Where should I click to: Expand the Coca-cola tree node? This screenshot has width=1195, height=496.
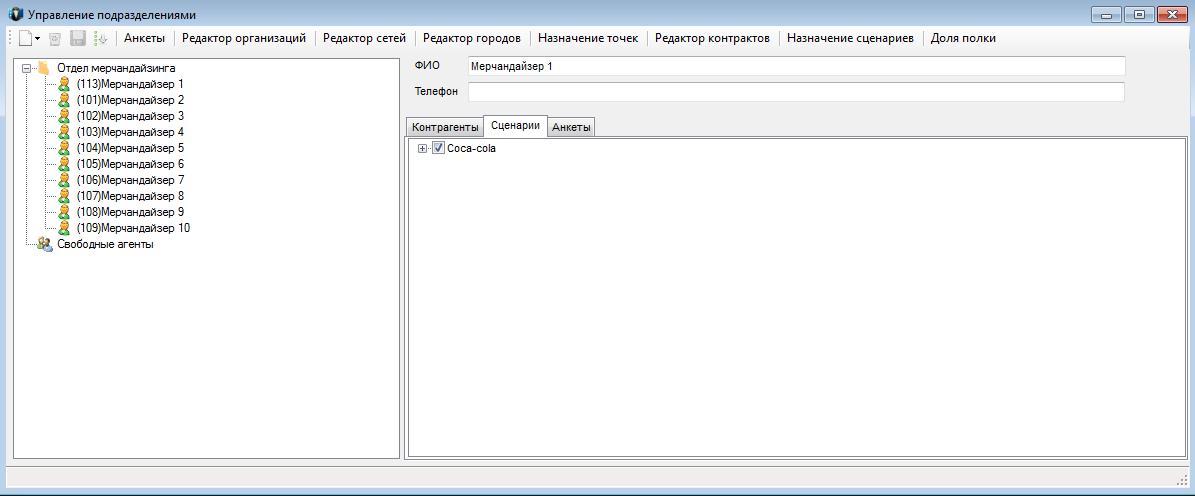423,148
